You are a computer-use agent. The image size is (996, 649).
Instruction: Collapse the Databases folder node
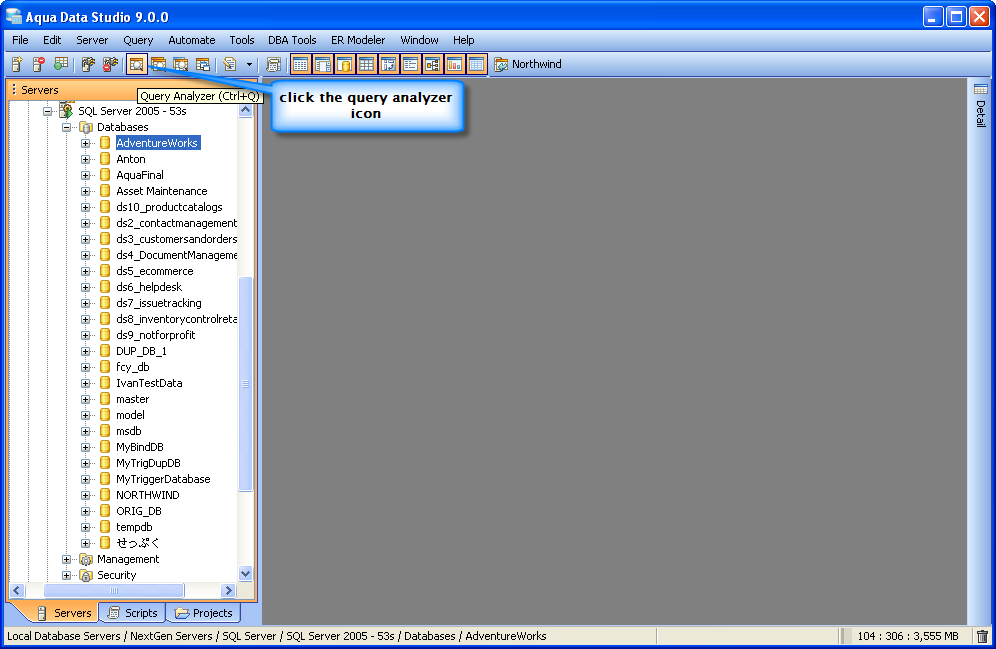66,127
